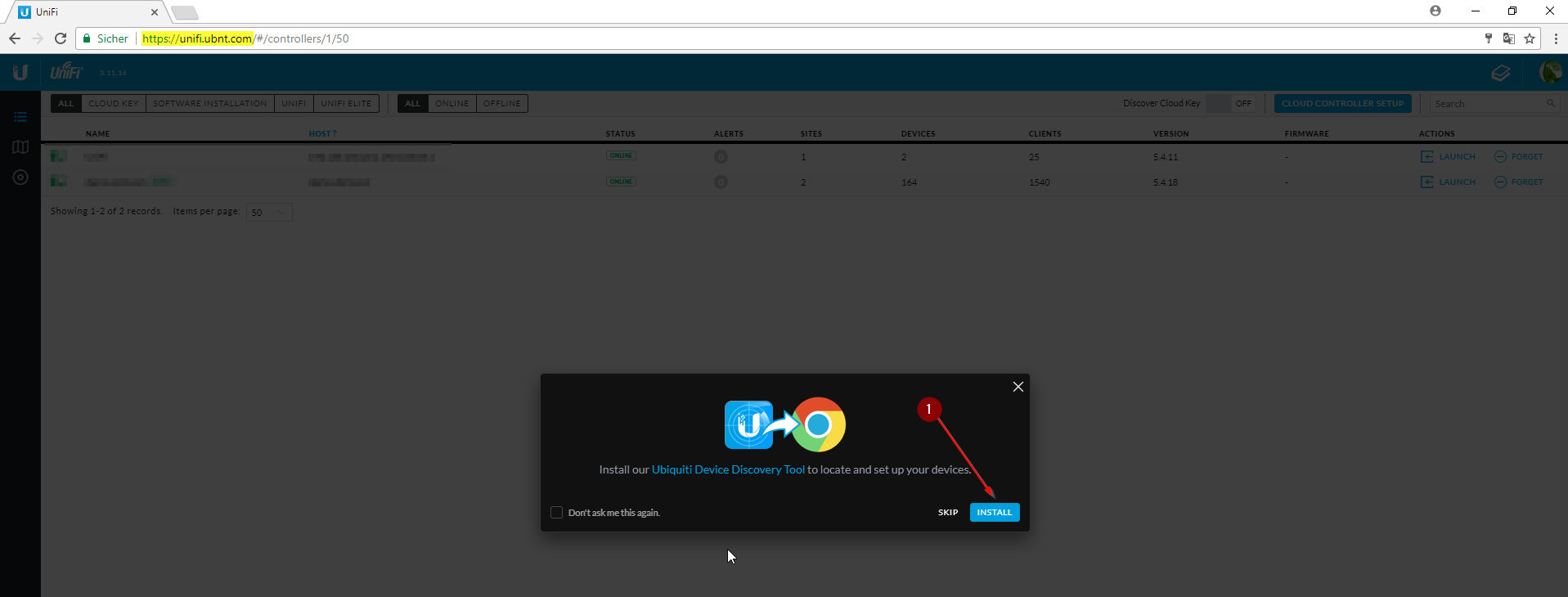Click the saved password key icon
This screenshot has width=1568, height=597.
coord(1489,38)
